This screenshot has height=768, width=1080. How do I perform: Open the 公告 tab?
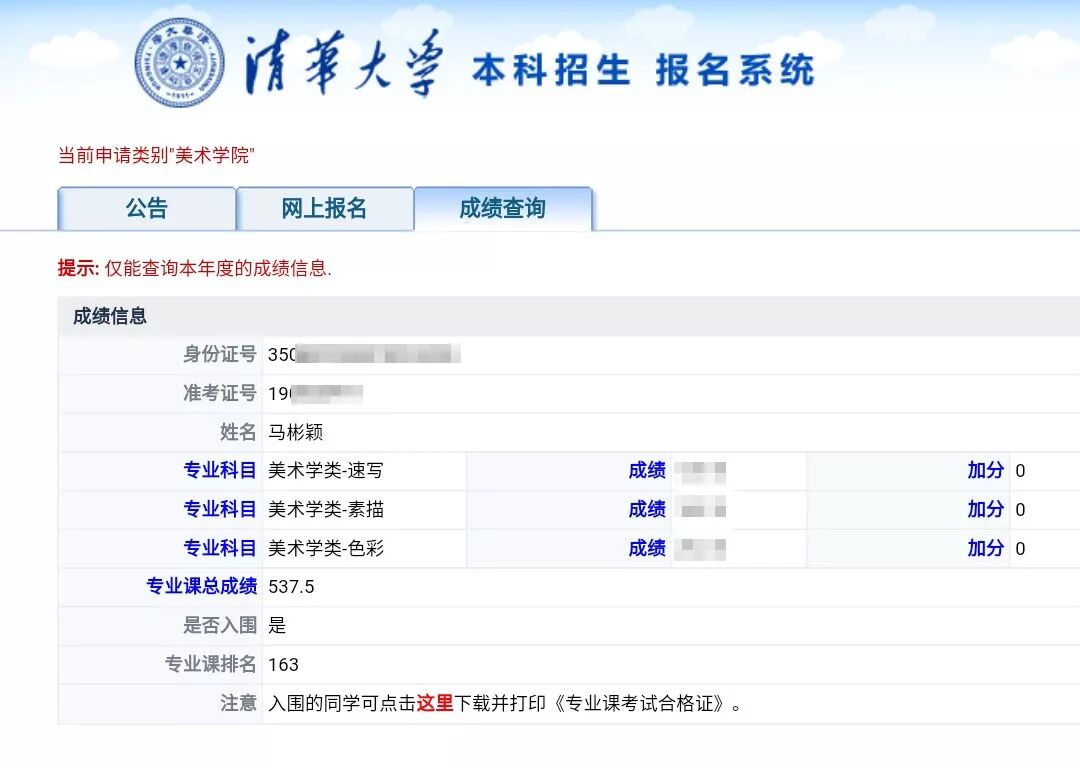[x=147, y=208]
